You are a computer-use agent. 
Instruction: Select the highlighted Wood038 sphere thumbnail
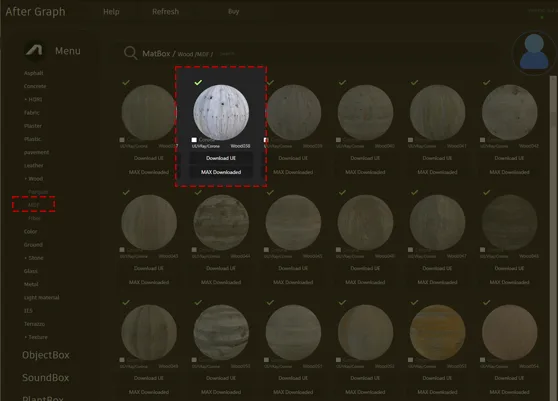point(221,112)
